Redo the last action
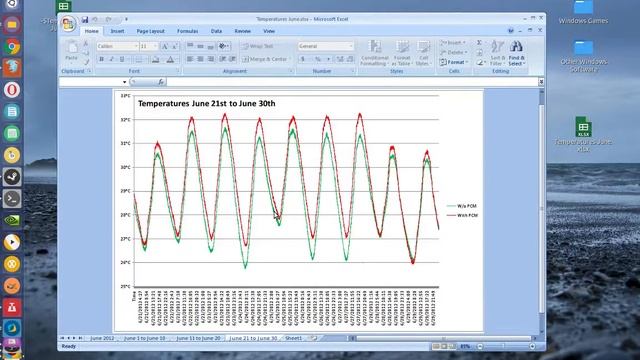The width and height of the screenshot is (640, 360). tap(109, 19)
